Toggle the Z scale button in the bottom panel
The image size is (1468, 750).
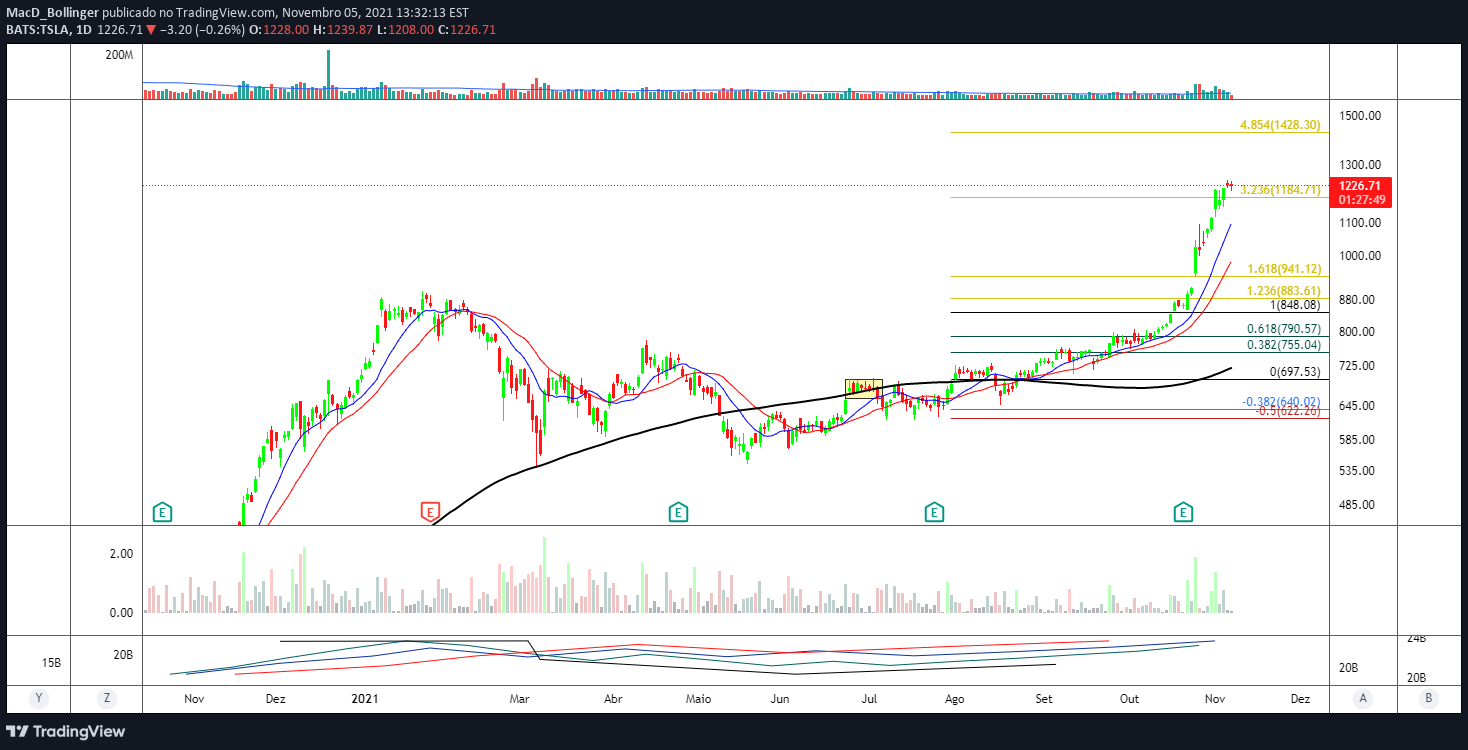coord(106,699)
